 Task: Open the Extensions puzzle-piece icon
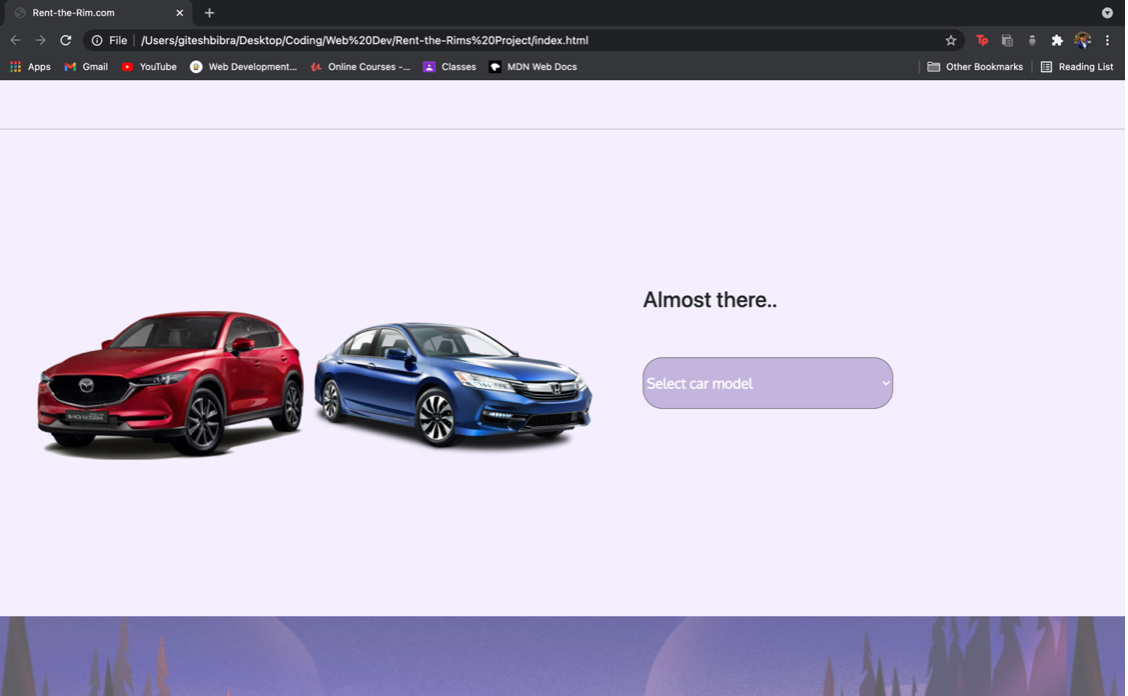pyautogui.click(x=1056, y=40)
